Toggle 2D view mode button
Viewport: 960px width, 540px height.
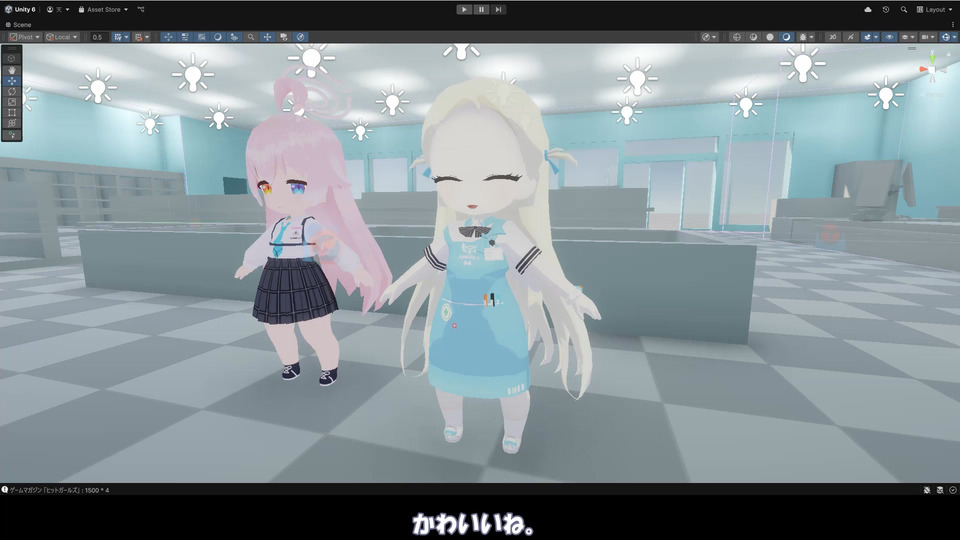click(x=833, y=37)
